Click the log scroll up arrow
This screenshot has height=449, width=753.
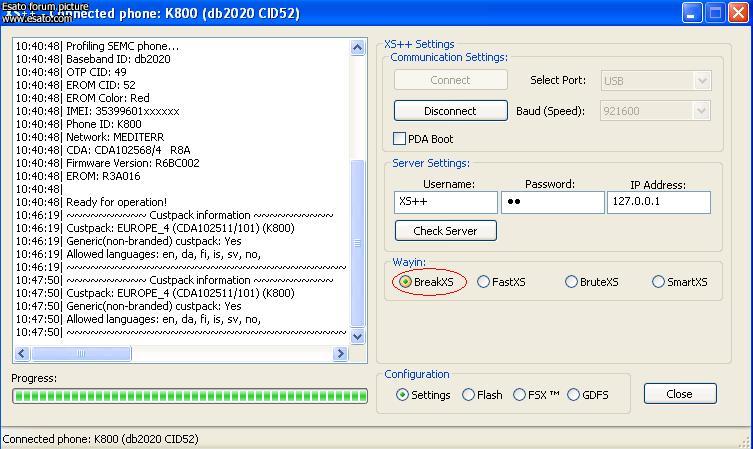click(357, 48)
